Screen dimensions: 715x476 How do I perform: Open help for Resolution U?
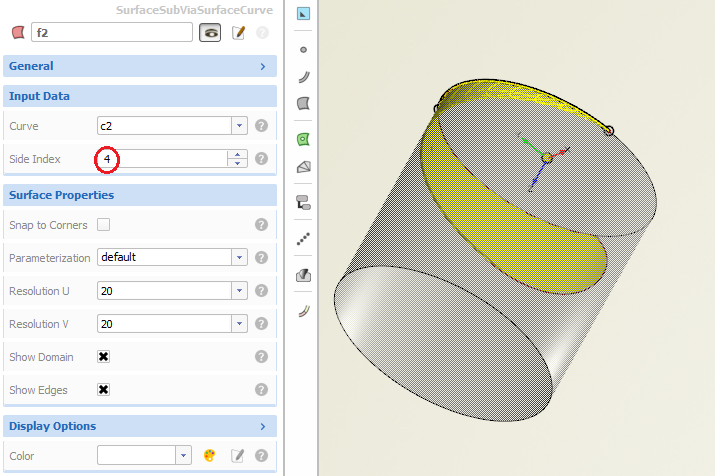click(261, 290)
